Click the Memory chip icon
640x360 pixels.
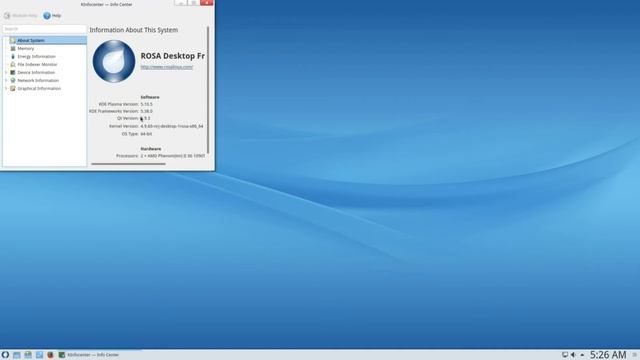pyautogui.click(x=13, y=49)
